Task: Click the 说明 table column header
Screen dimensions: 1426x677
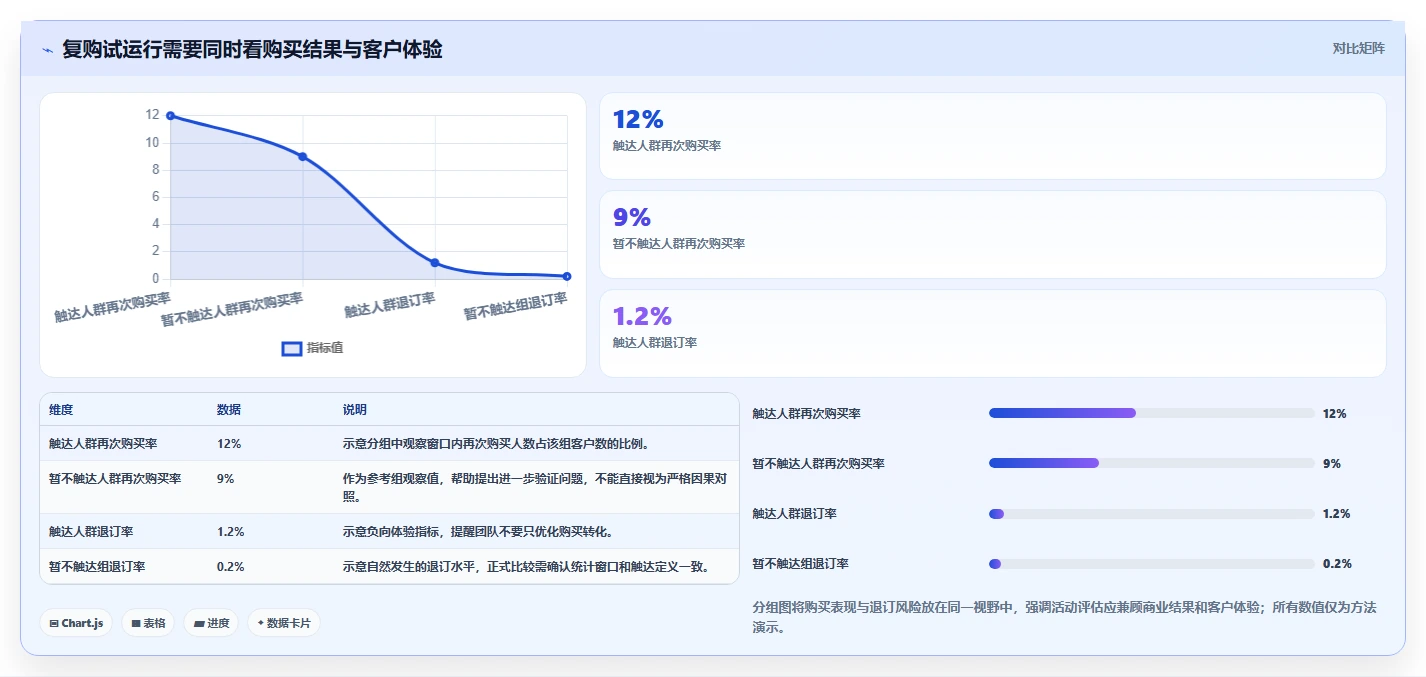Action: [x=355, y=410]
